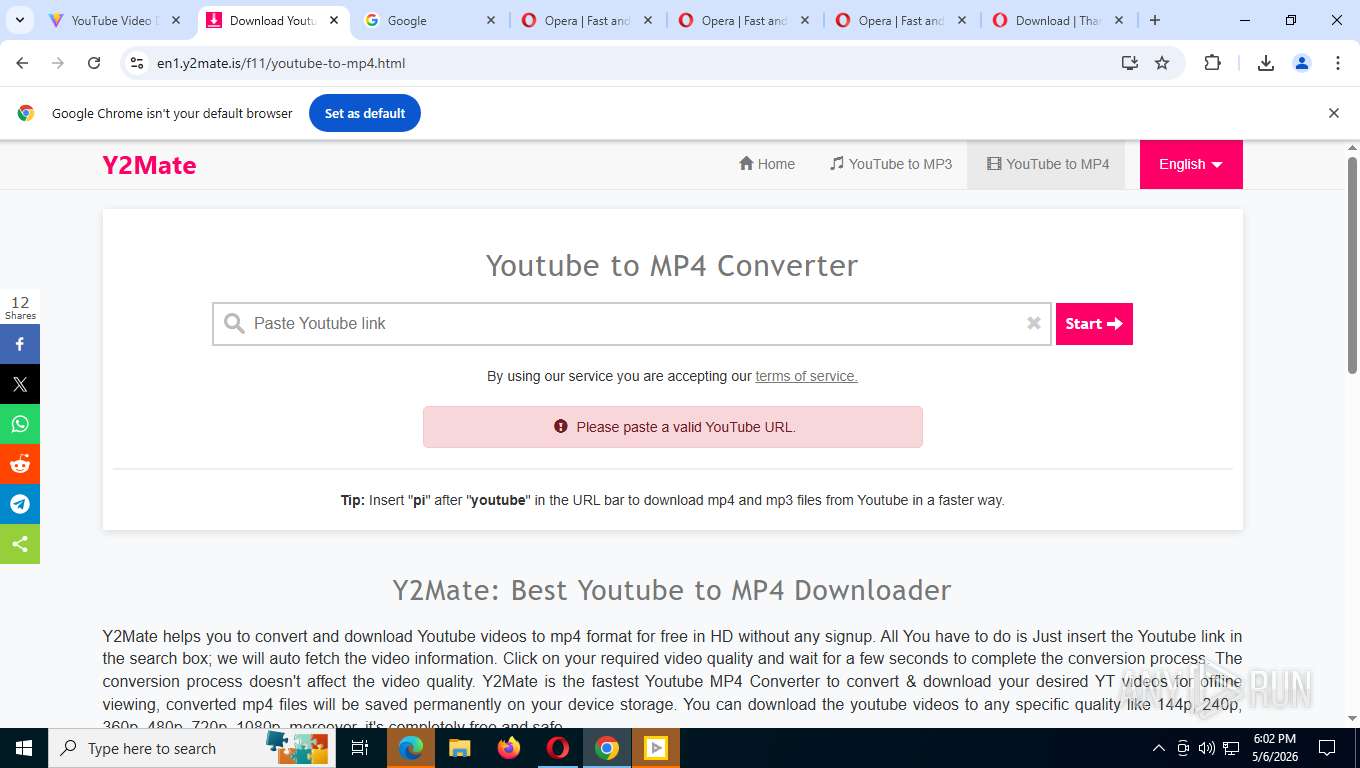Reload the page in Chrome

[x=94, y=63]
